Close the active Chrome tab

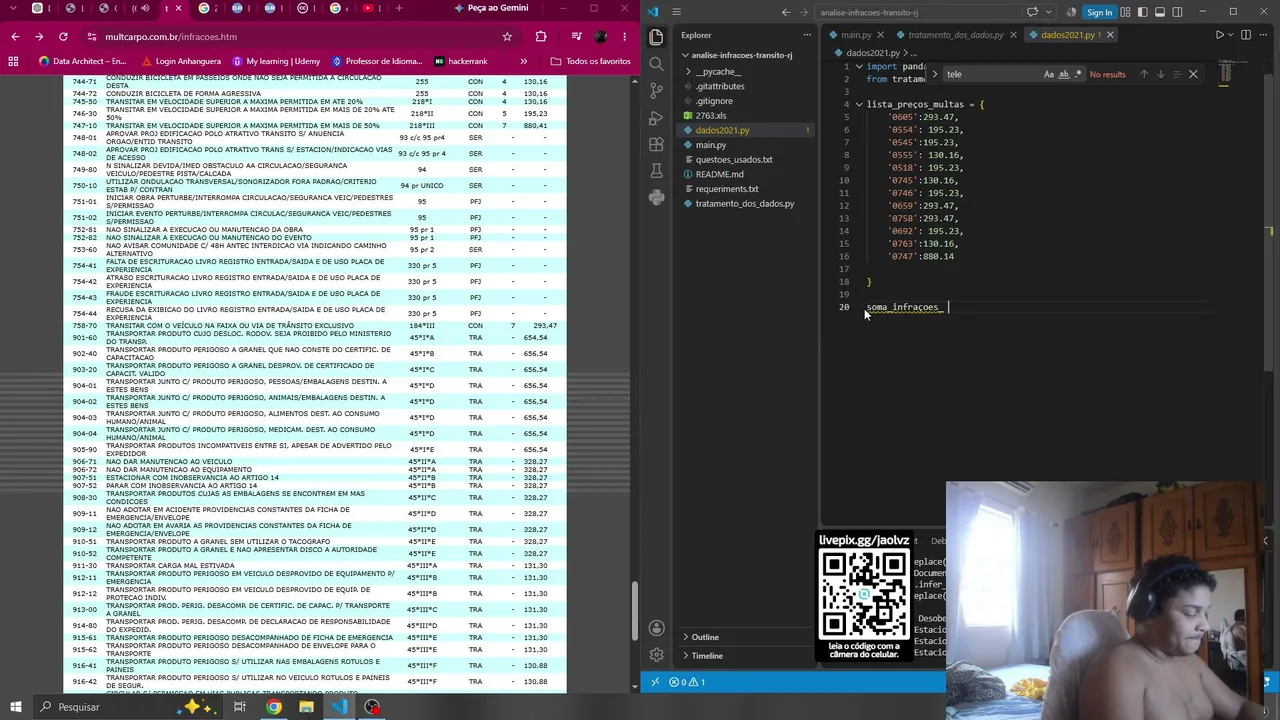pyautogui.click(x=178, y=9)
